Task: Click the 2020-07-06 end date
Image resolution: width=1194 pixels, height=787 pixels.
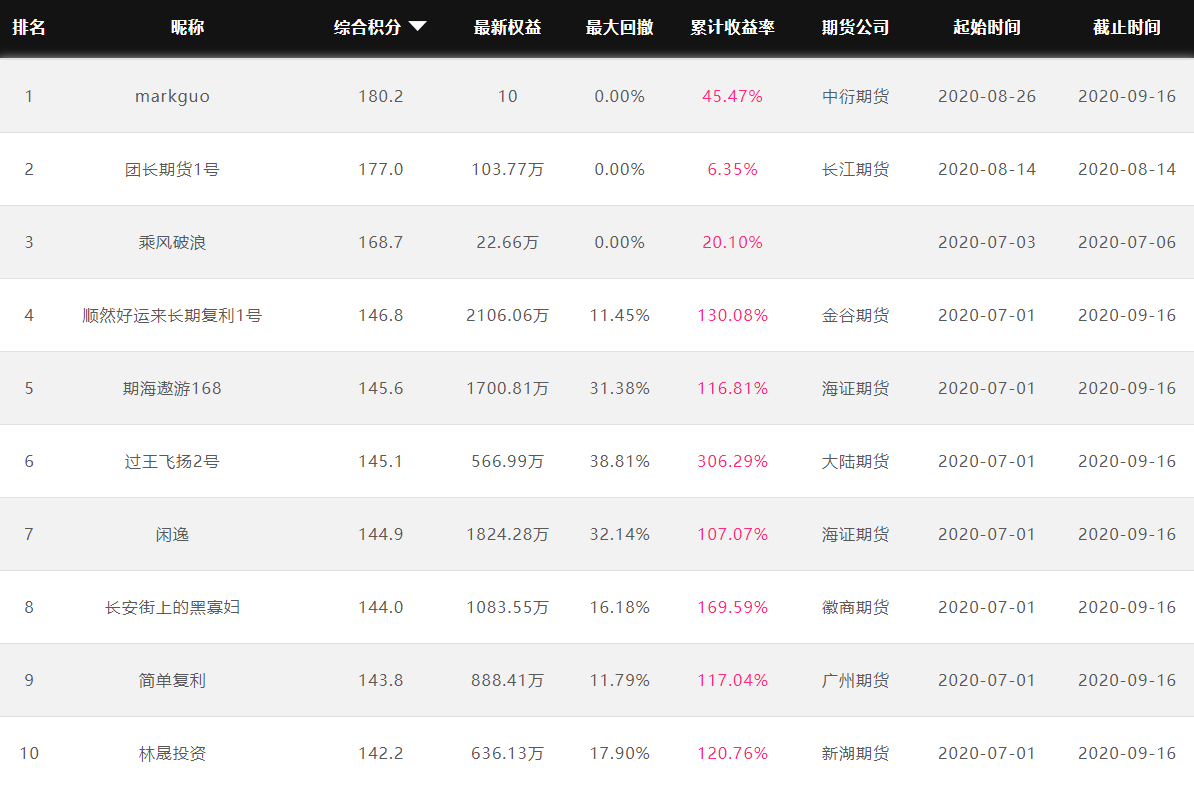Action: (1127, 243)
